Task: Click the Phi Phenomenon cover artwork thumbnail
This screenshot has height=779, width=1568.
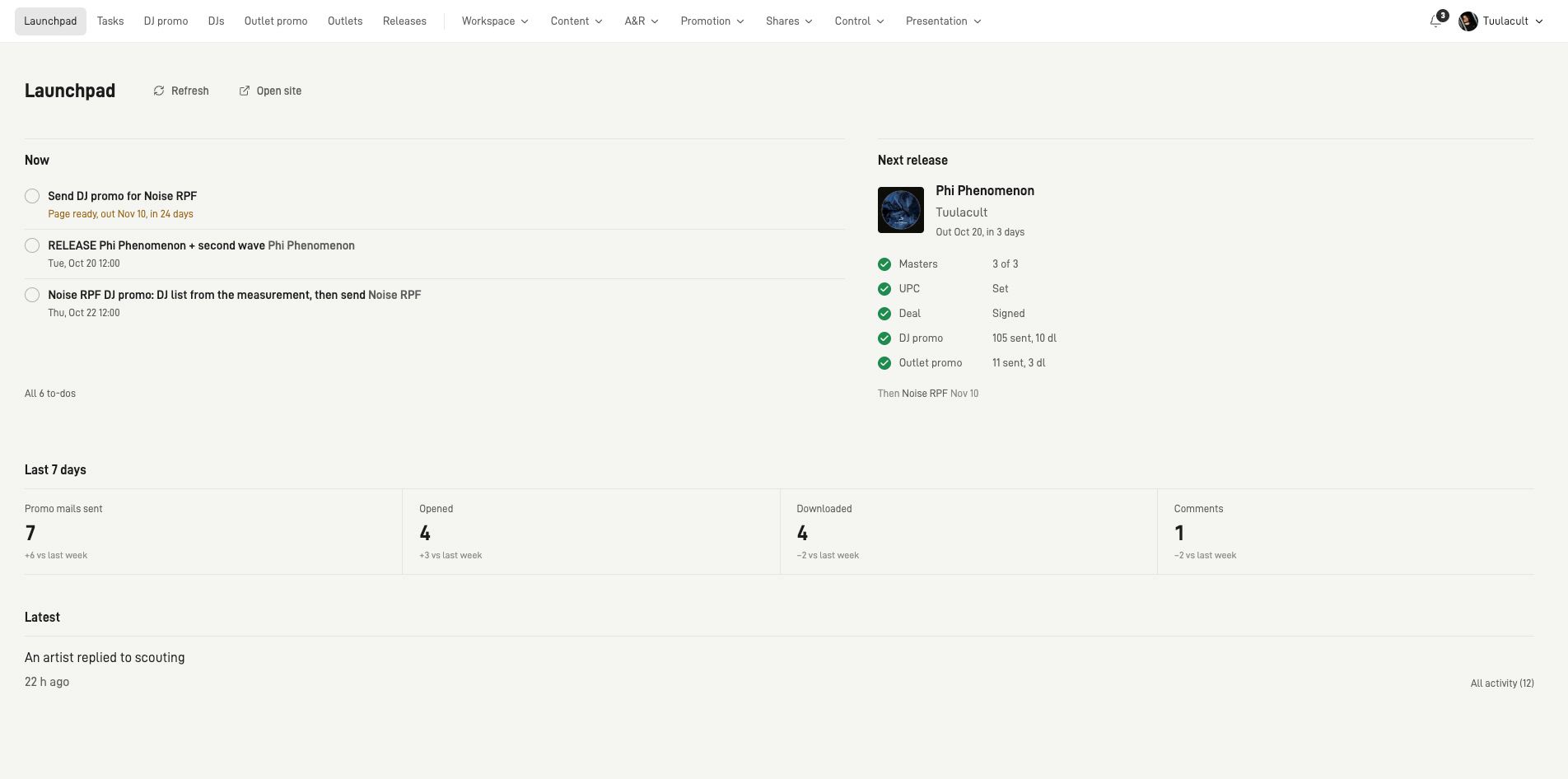Action: 901,210
